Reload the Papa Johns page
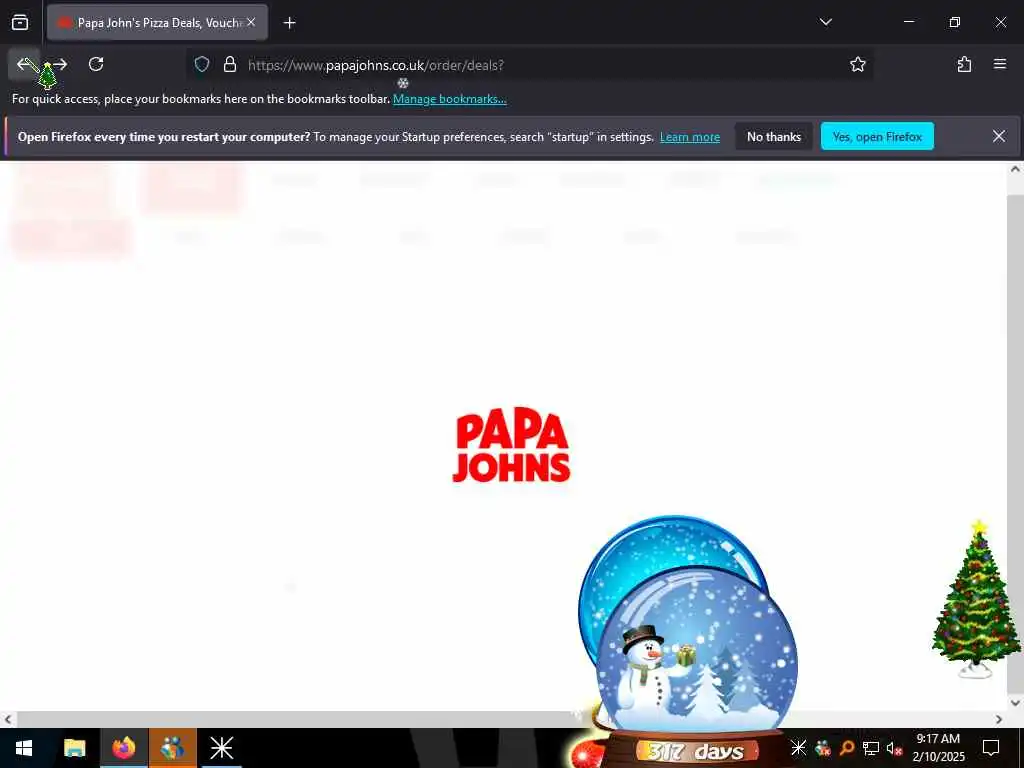The image size is (1024, 768). (96, 64)
